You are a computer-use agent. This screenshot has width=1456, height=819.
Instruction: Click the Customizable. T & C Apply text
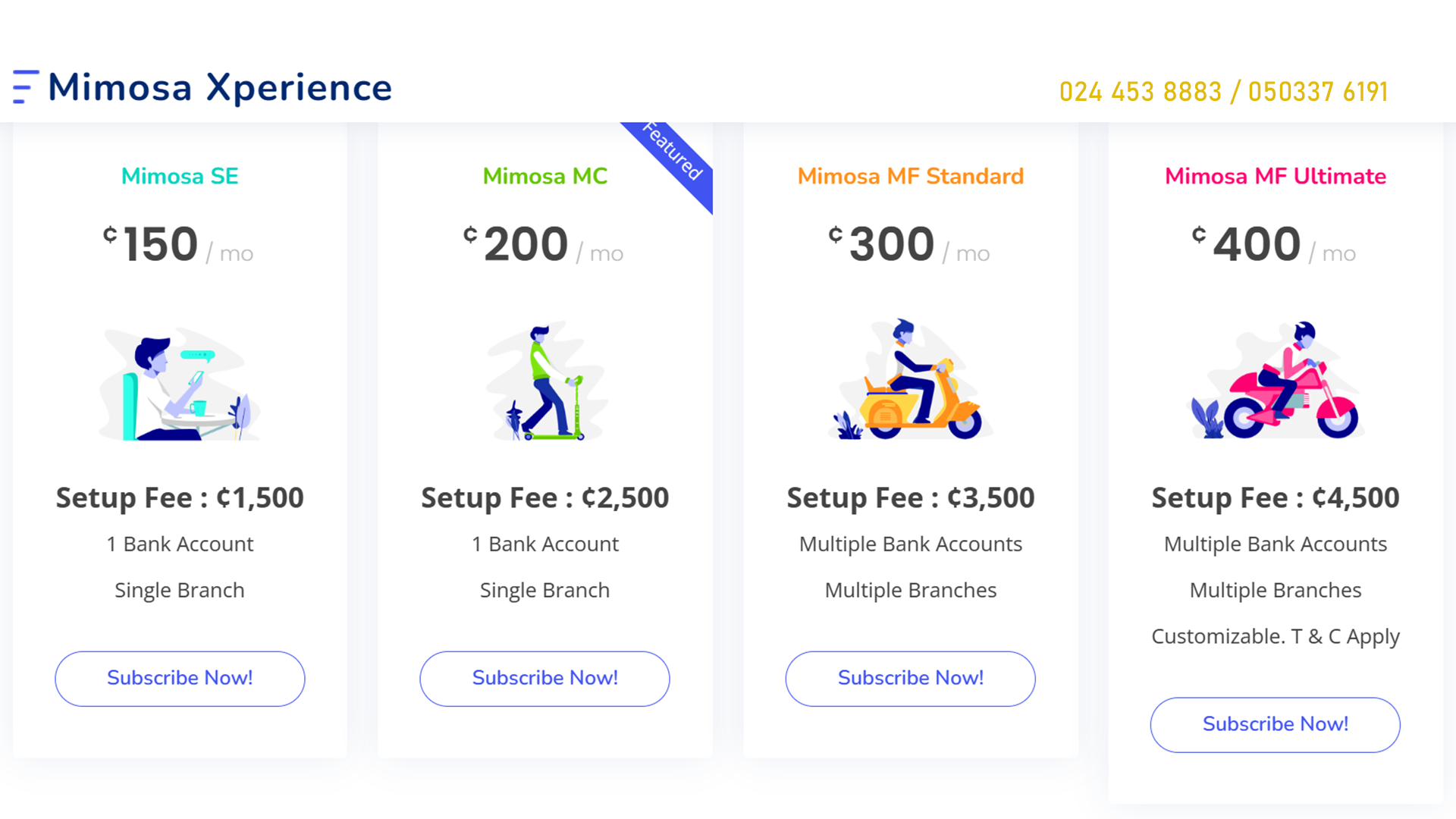(x=1275, y=636)
